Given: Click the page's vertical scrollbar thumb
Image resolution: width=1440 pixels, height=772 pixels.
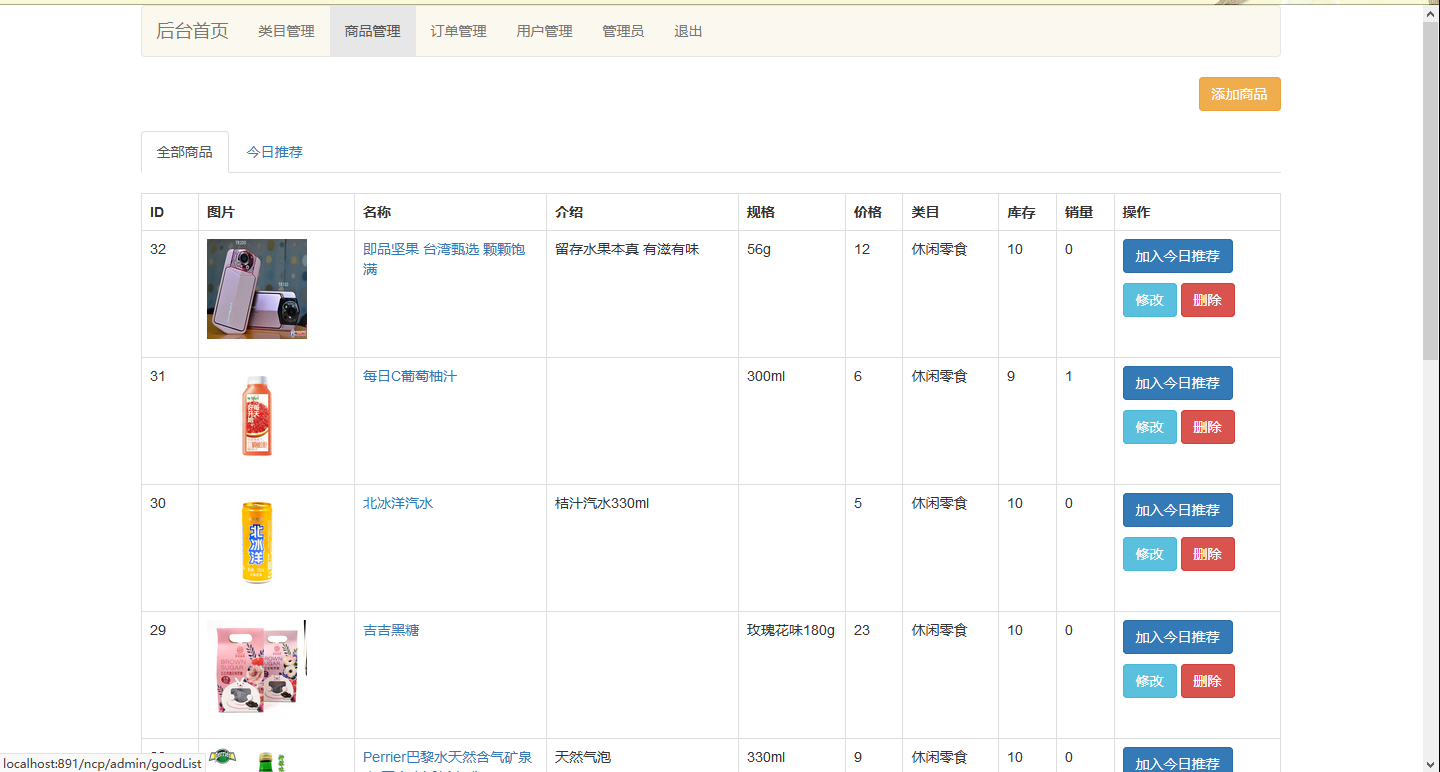Looking at the screenshot, I should pos(1431,190).
